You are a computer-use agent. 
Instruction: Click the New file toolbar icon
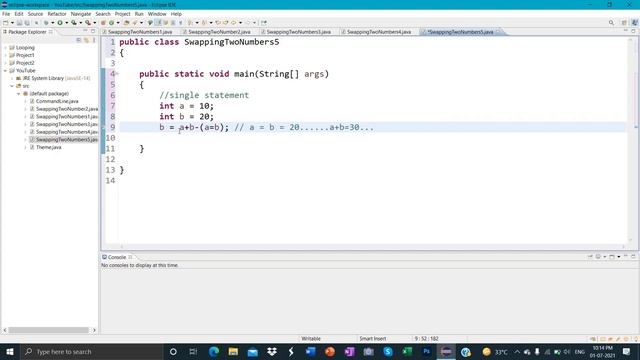(5, 22)
